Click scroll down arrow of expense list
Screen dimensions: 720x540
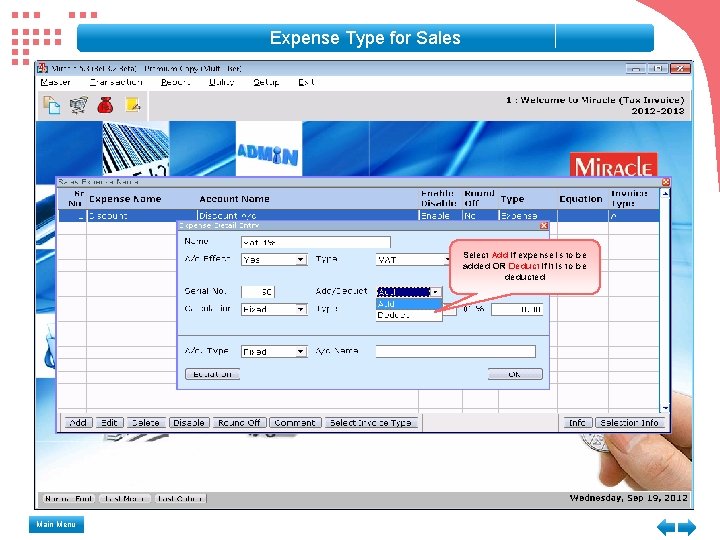tap(665, 408)
